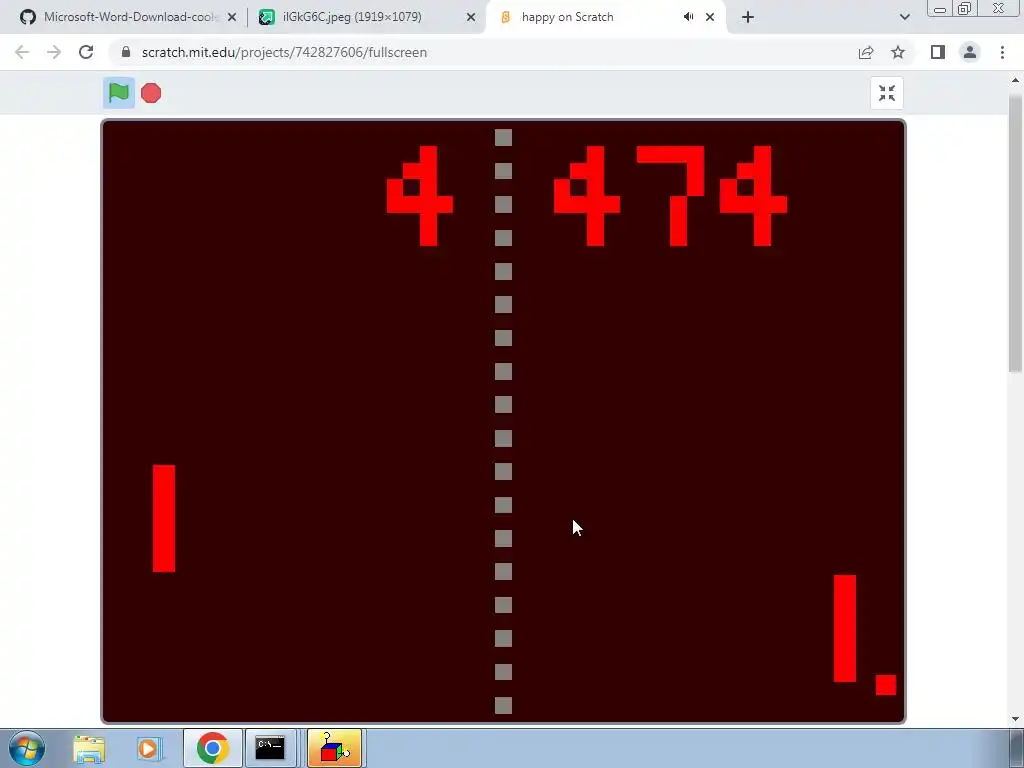
Task: Open Chrome profile menu
Action: pyautogui.click(x=970, y=52)
